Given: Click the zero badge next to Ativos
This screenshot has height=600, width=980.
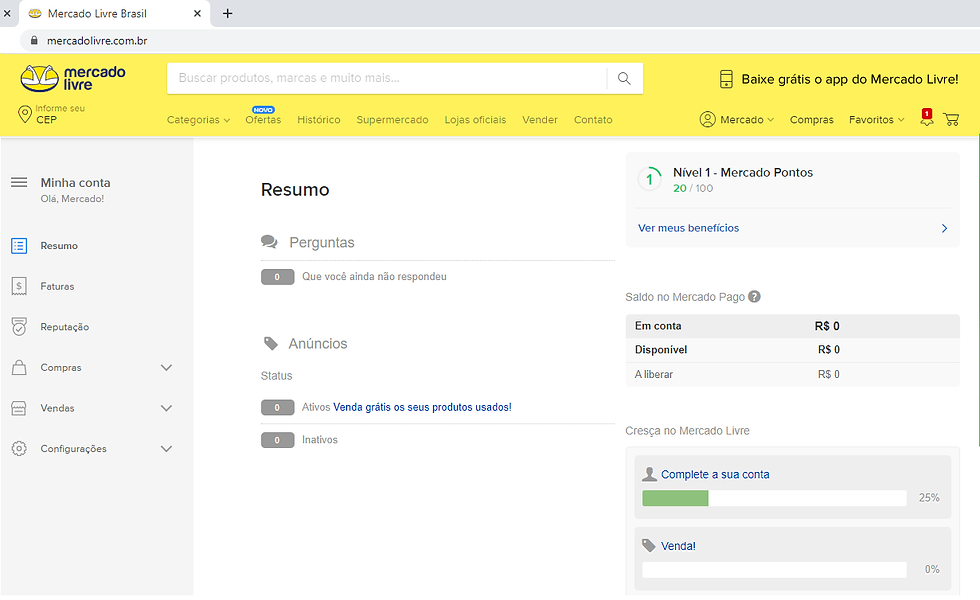Looking at the screenshot, I should [x=278, y=408].
